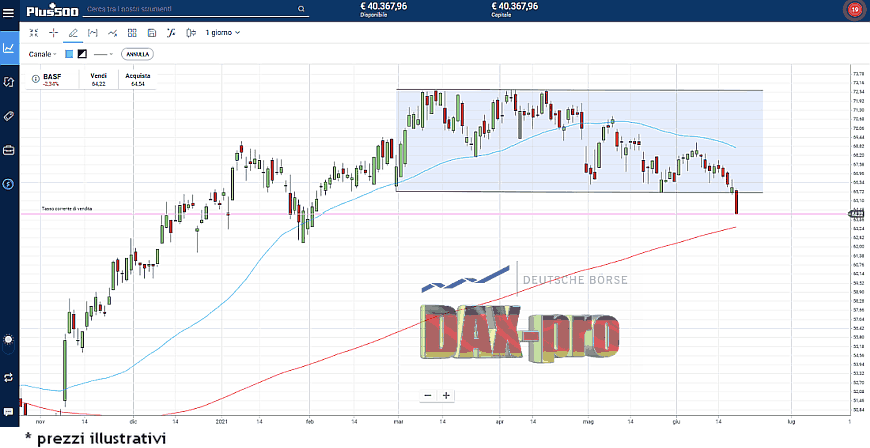Open the trend line indicator tool
870x448 pixels.
pyautogui.click(x=113, y=33)
